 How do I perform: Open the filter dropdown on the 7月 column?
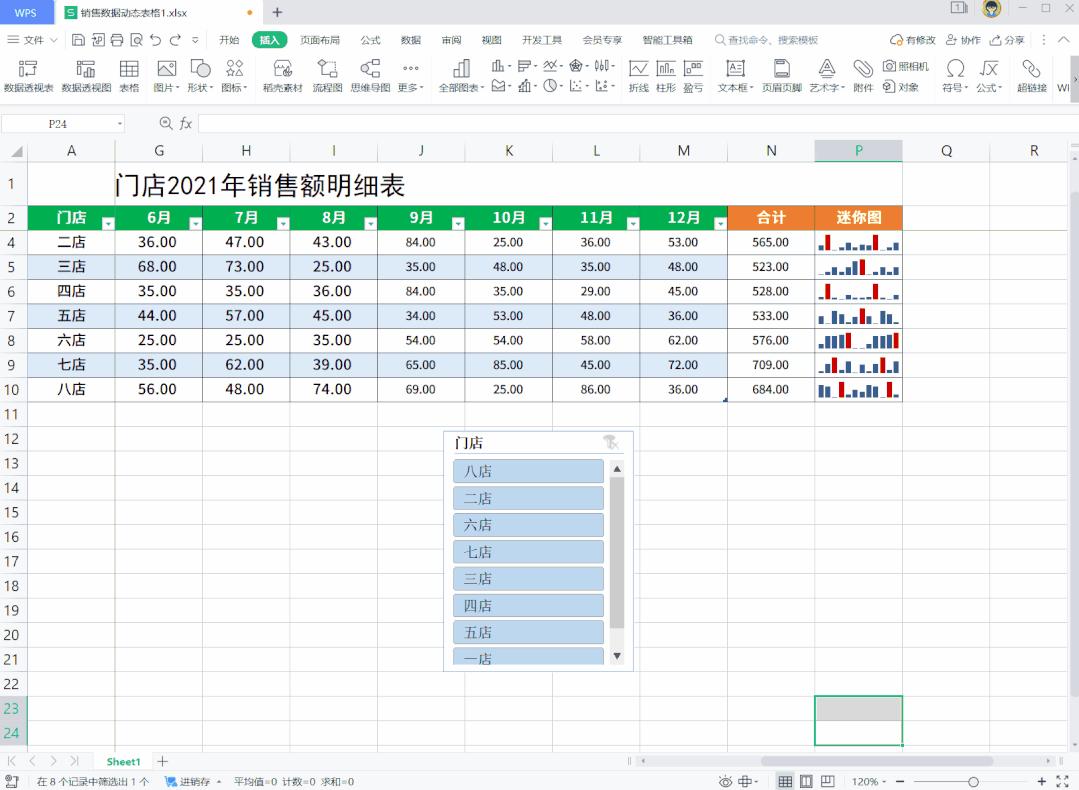[284, 221]
